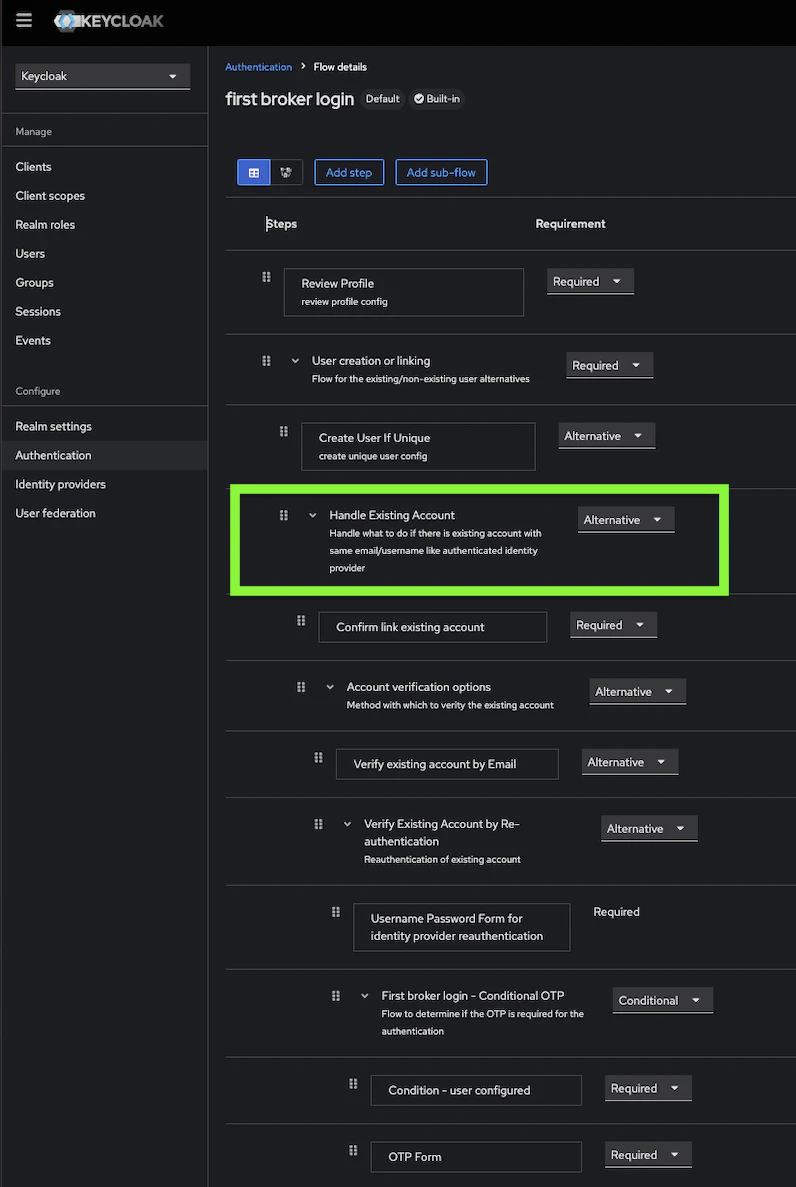The width and height of the screenshot is (796, 1187).
Task: Grab drag handle for Review Profile
Action: (x=266, y=277)
